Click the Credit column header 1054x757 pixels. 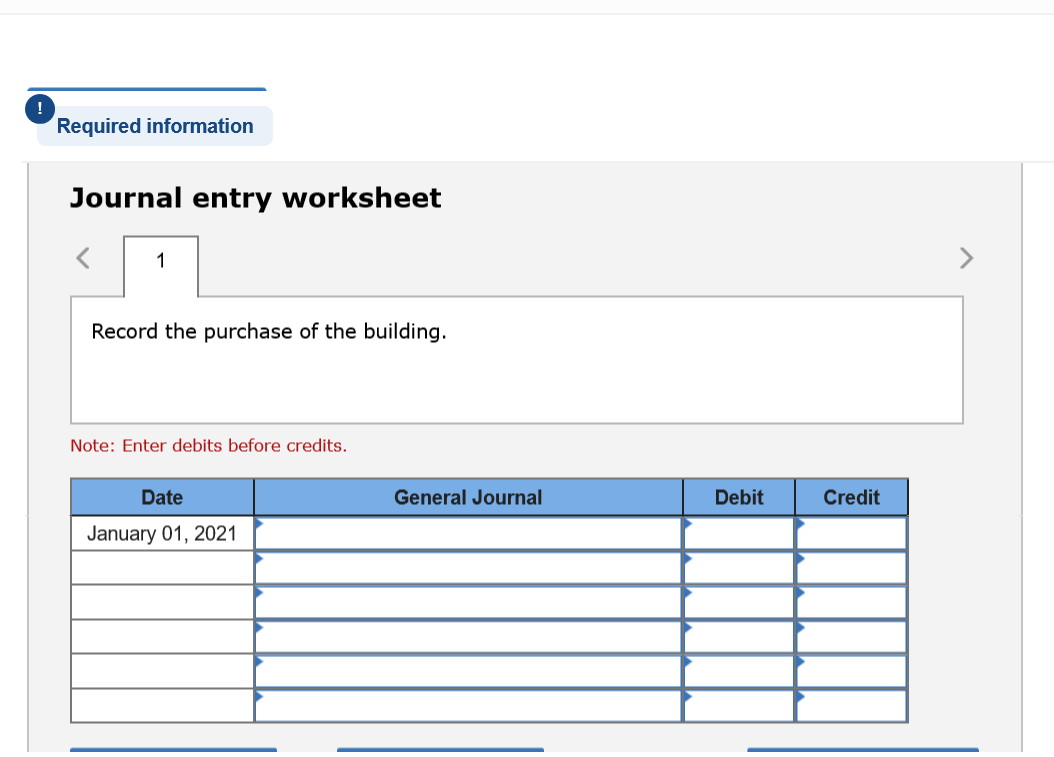click(x=851, y=497)
